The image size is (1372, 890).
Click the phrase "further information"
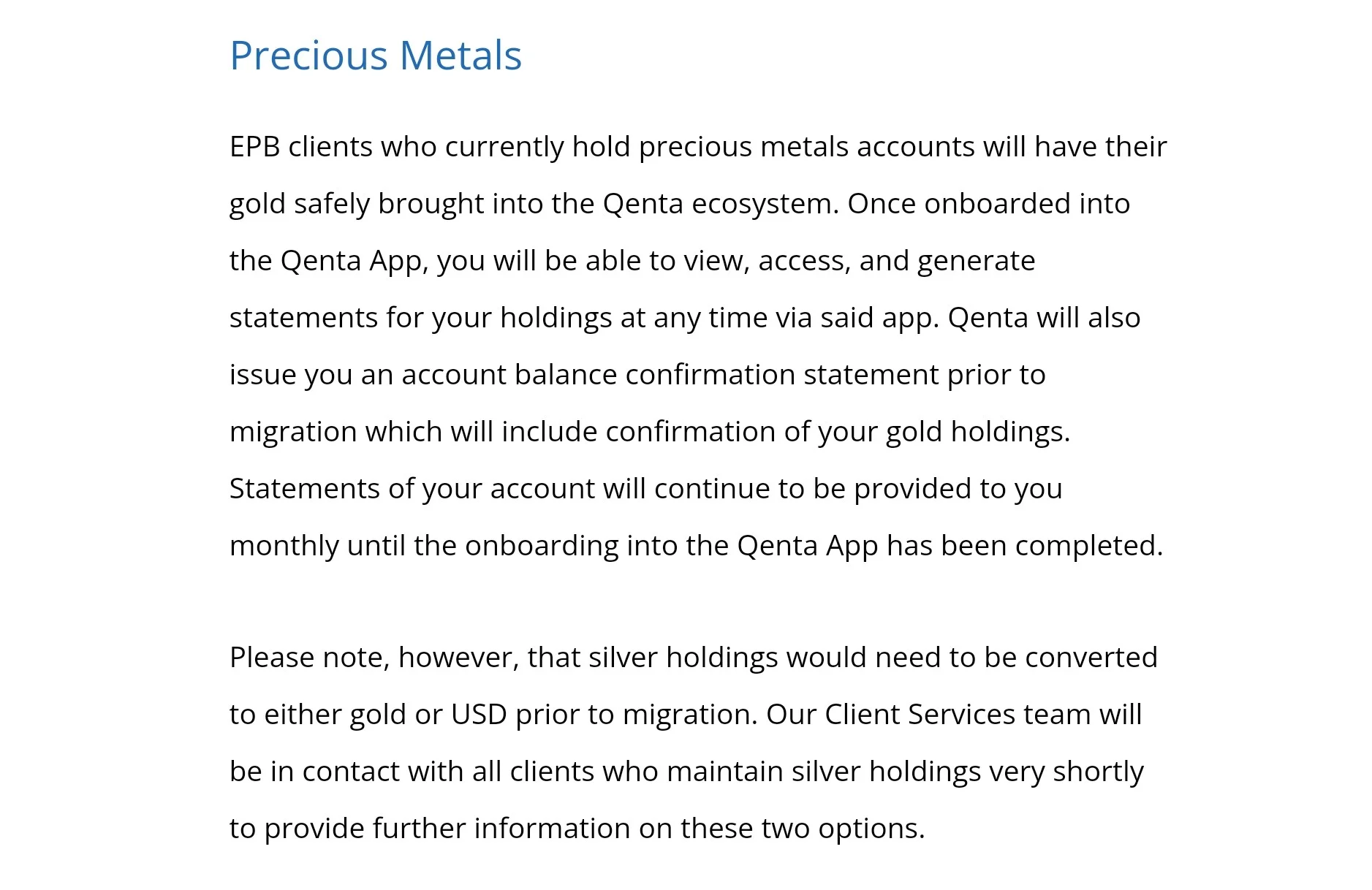[x=501, y=829]
